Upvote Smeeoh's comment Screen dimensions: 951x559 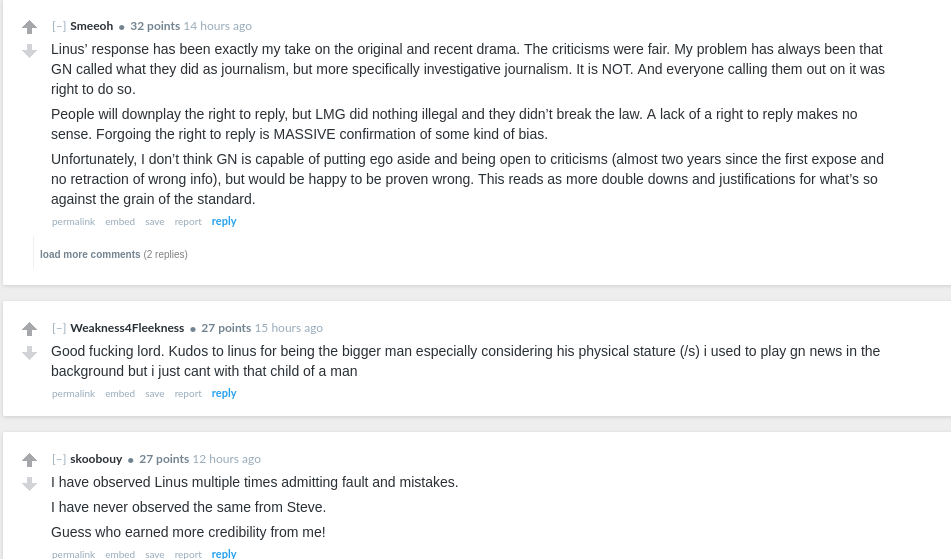click(x=29, y=27)
